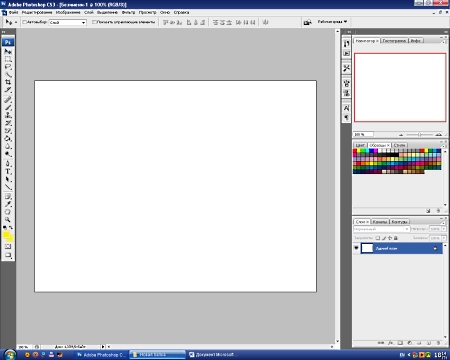Open the auto-select Слой dropdown

point(68,22)
